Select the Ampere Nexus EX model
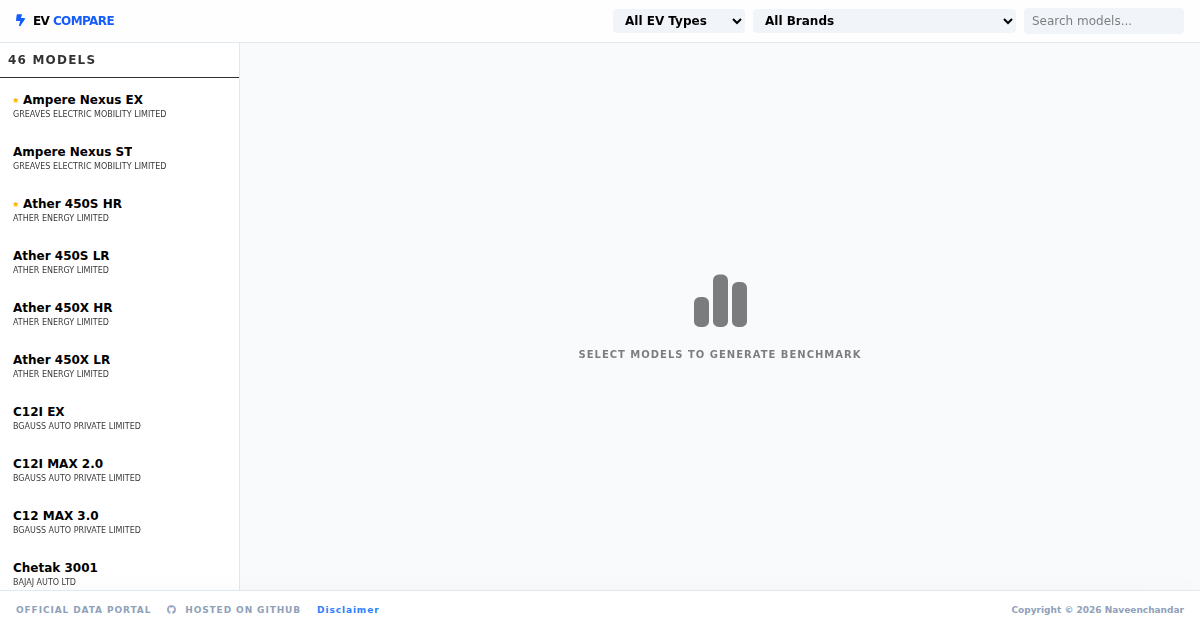The width and height of the screenshot is (1200, 630). tap(83, 100)
